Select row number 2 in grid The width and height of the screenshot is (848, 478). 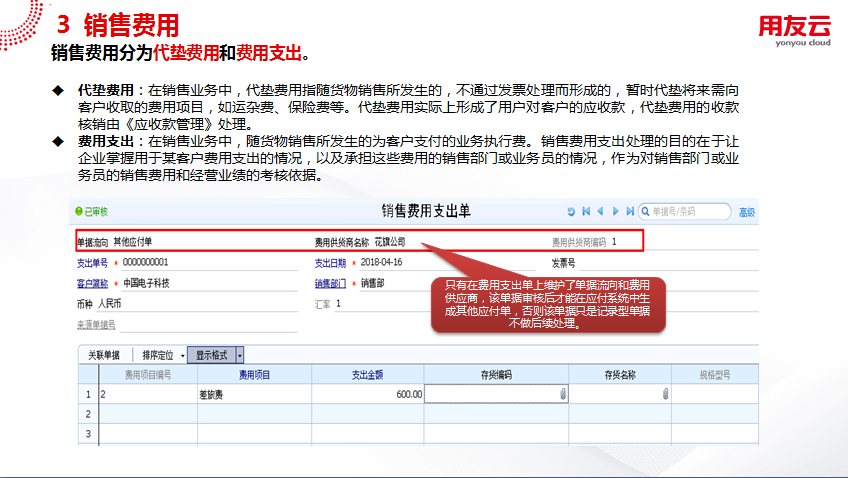coord(88,414)
